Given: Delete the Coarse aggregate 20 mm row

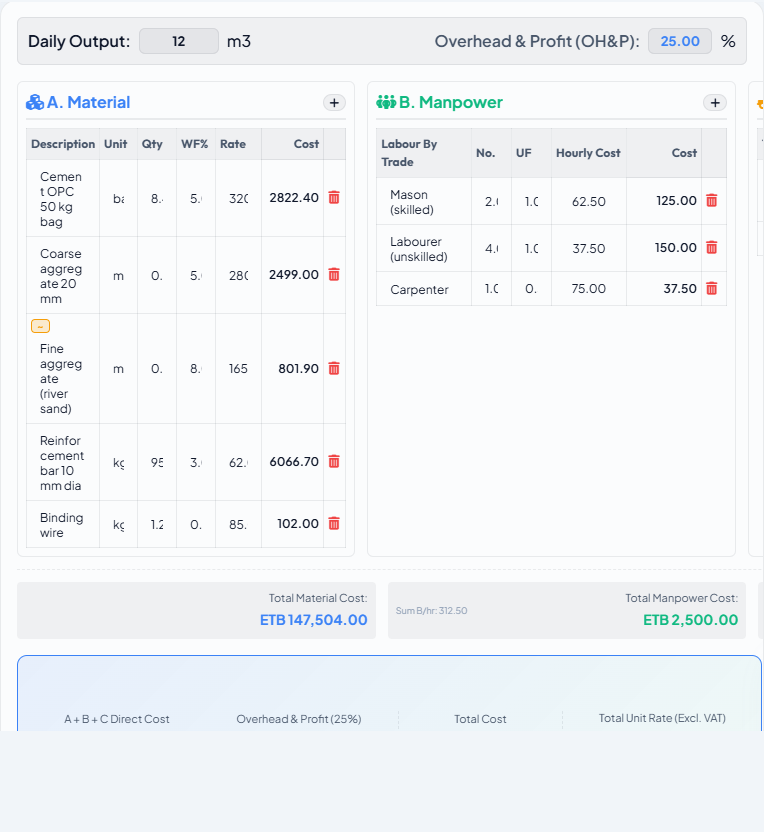Looking at the screenshot, I should [x=334, y=274].
